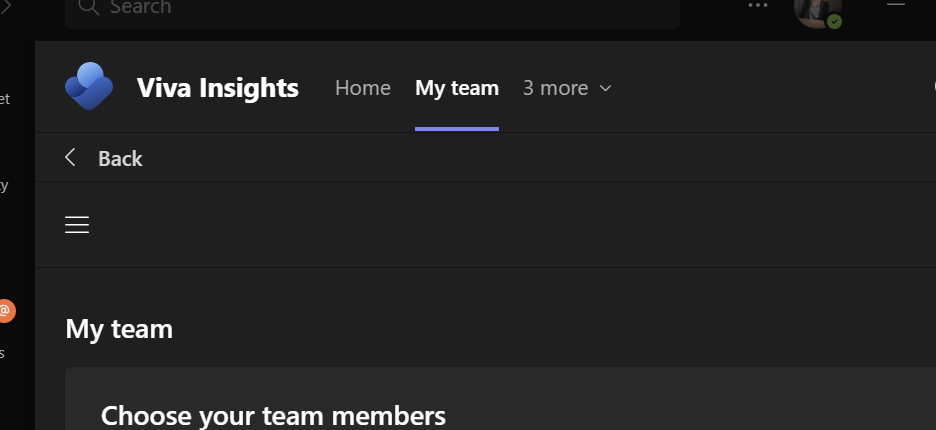Click the magnifier icon in the search bar
936x430 pixels.
(88, 8)
